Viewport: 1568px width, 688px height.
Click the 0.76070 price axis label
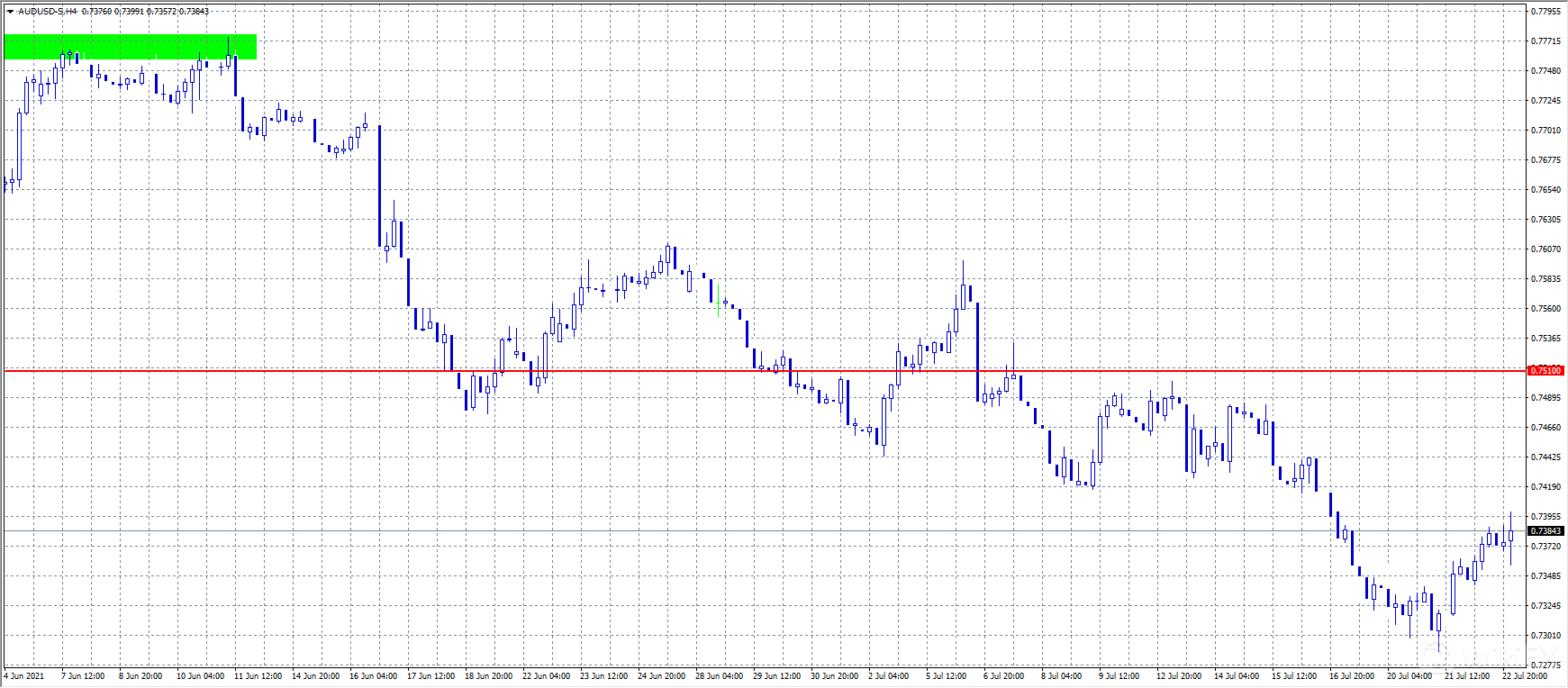(x=1546, y=249)
